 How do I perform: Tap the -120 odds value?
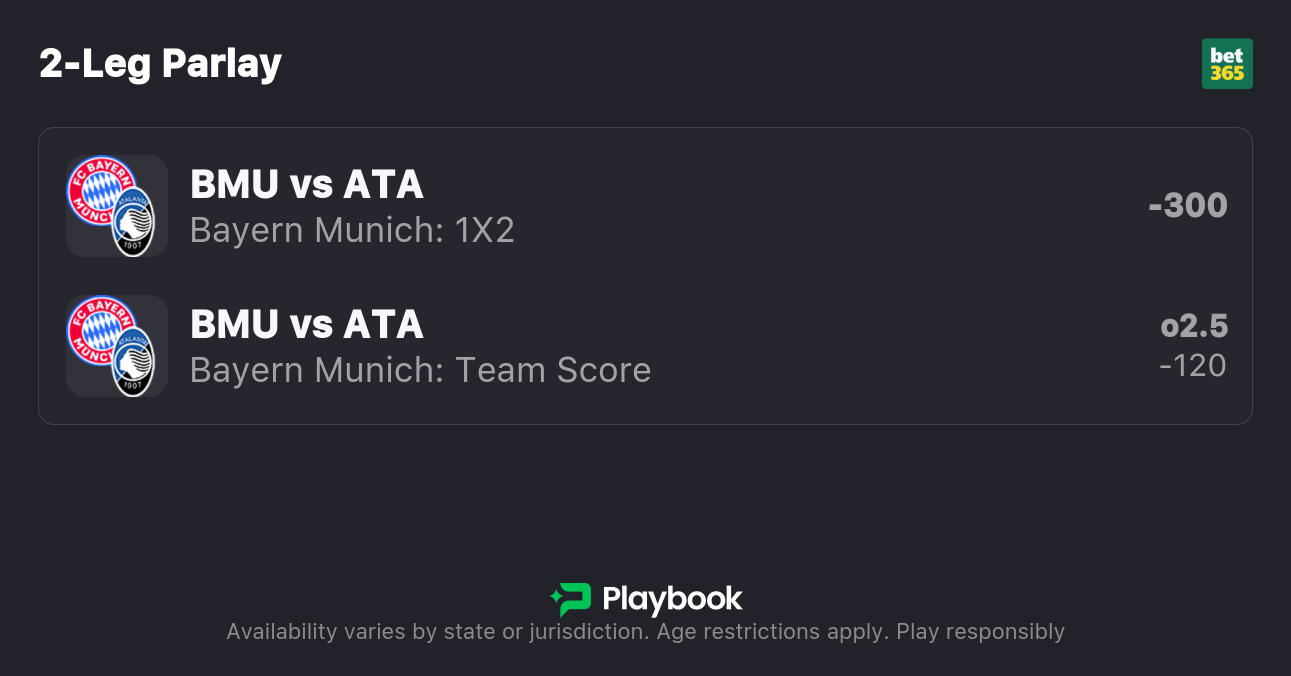pyautogui.click(x=1193, y=366)
